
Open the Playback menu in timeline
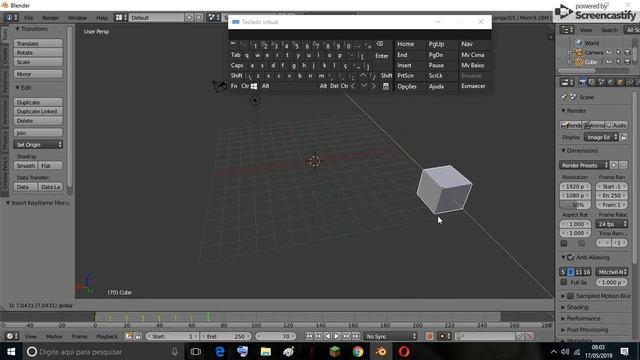pos(107,336)
